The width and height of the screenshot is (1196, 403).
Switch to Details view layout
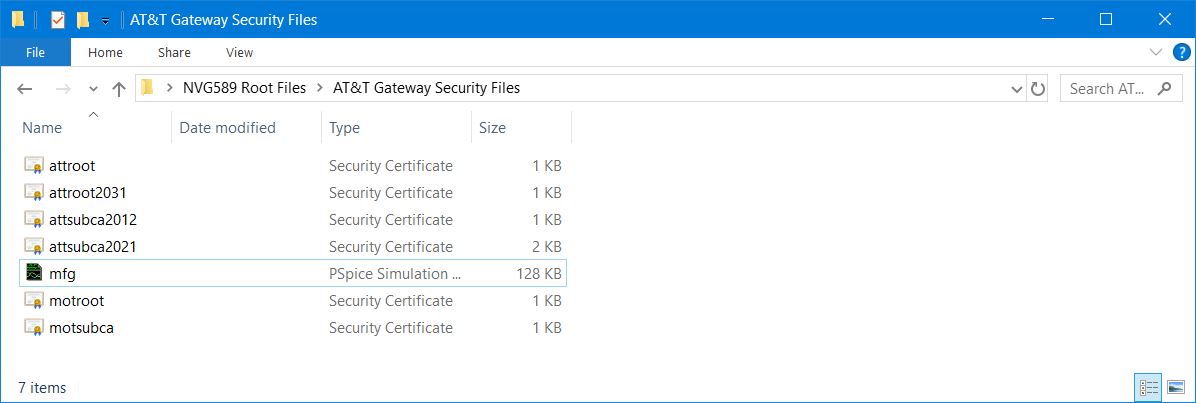click(x=1149, y=388)
